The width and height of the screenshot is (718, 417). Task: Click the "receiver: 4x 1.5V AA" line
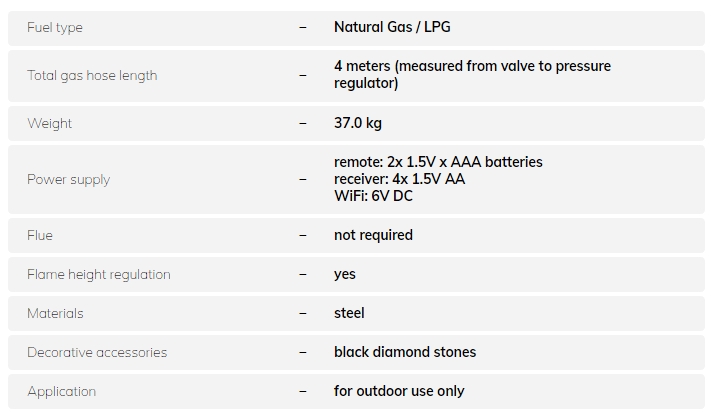399,179
